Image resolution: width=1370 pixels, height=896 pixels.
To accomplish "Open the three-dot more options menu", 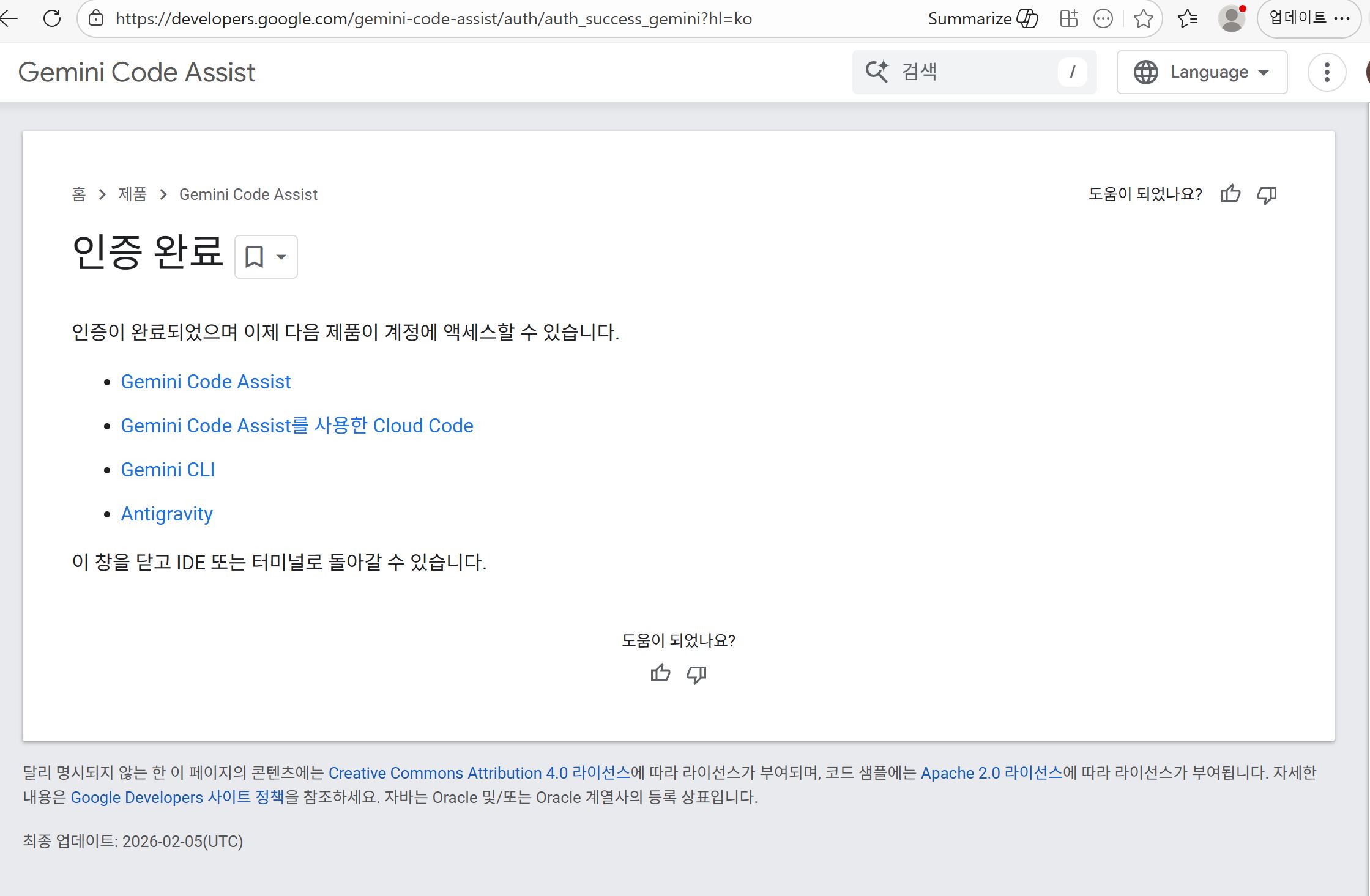I will click(1327, 72).
